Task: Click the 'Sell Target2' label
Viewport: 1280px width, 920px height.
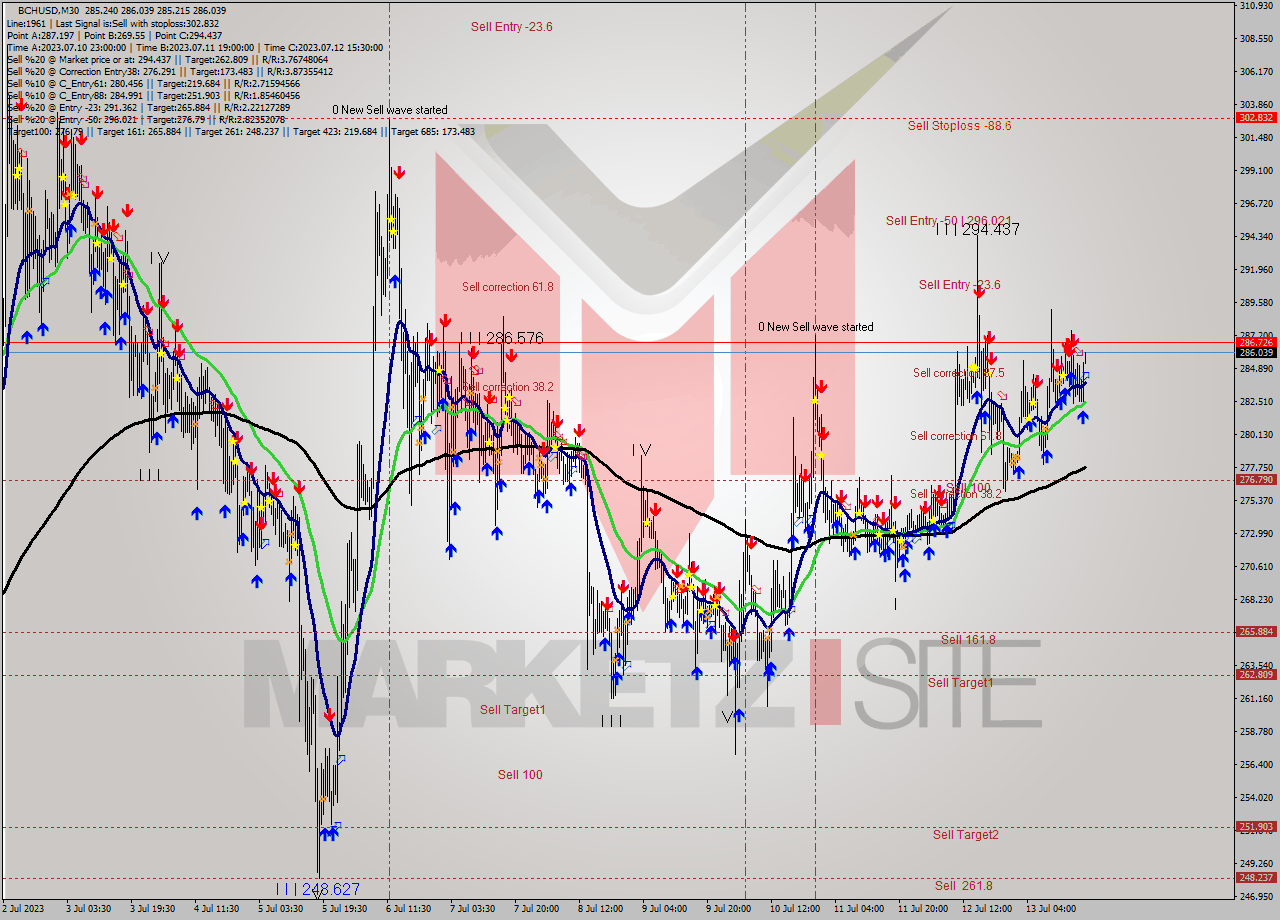Action: pyautogui.click(x=965, y=835)
